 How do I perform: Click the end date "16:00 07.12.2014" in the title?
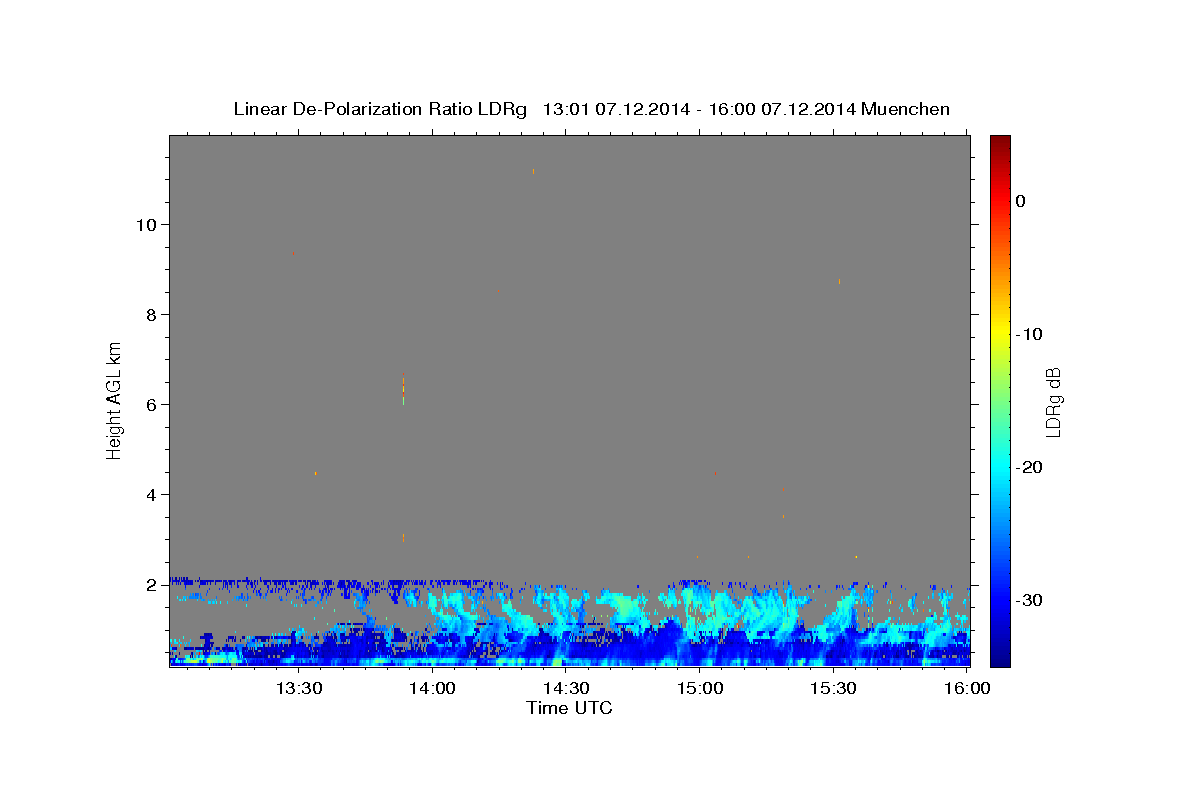tap(781, 109)
